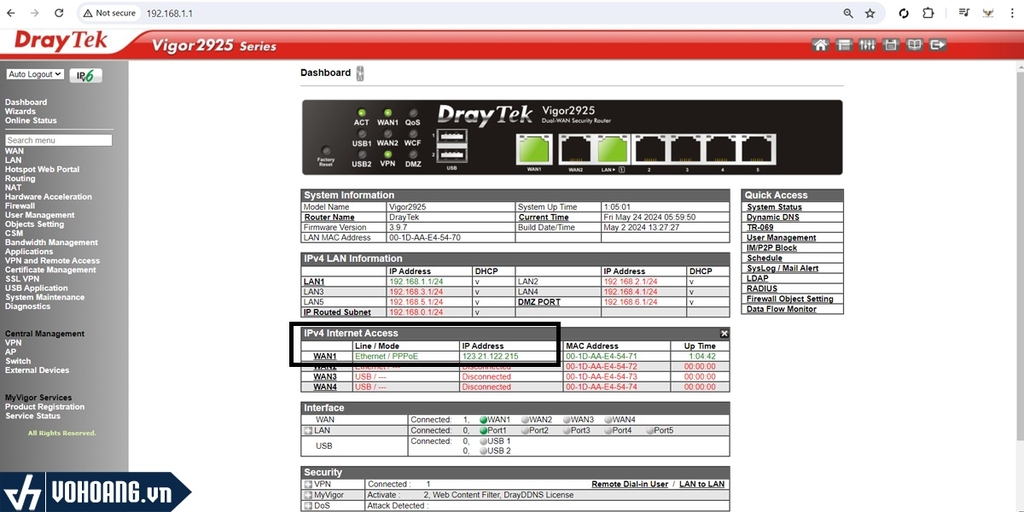
Task: Open System Status quick access link
Action: click(775, 207)
